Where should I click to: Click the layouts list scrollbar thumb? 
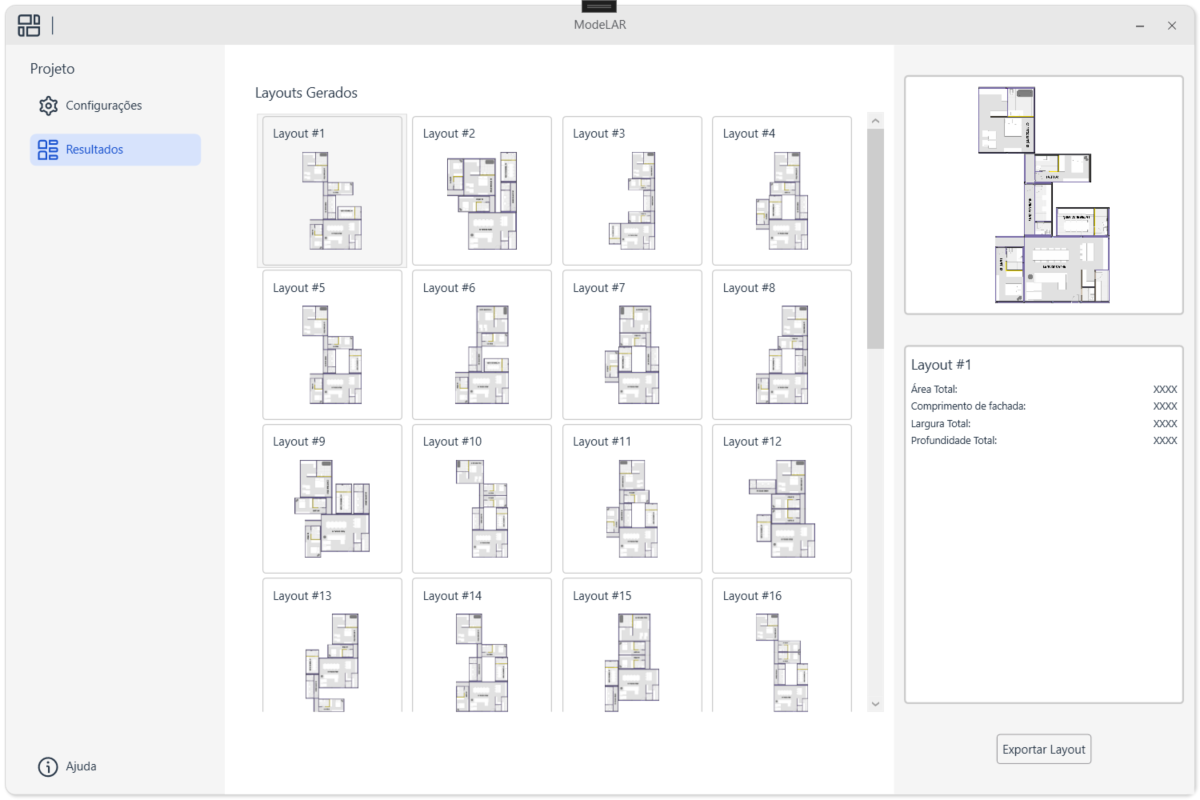pyautogui.click(x=875, y=238)
